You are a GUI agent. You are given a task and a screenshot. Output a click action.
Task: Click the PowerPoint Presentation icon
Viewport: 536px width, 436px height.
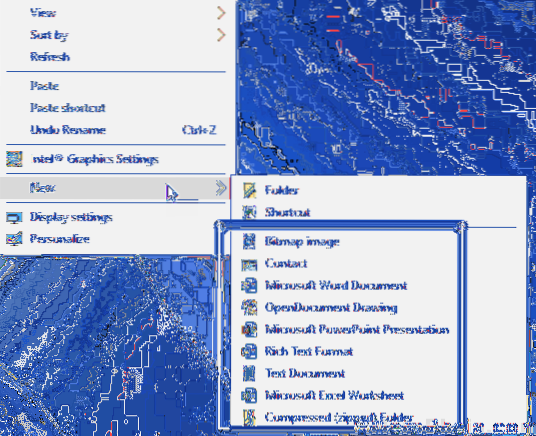(249, 329)
